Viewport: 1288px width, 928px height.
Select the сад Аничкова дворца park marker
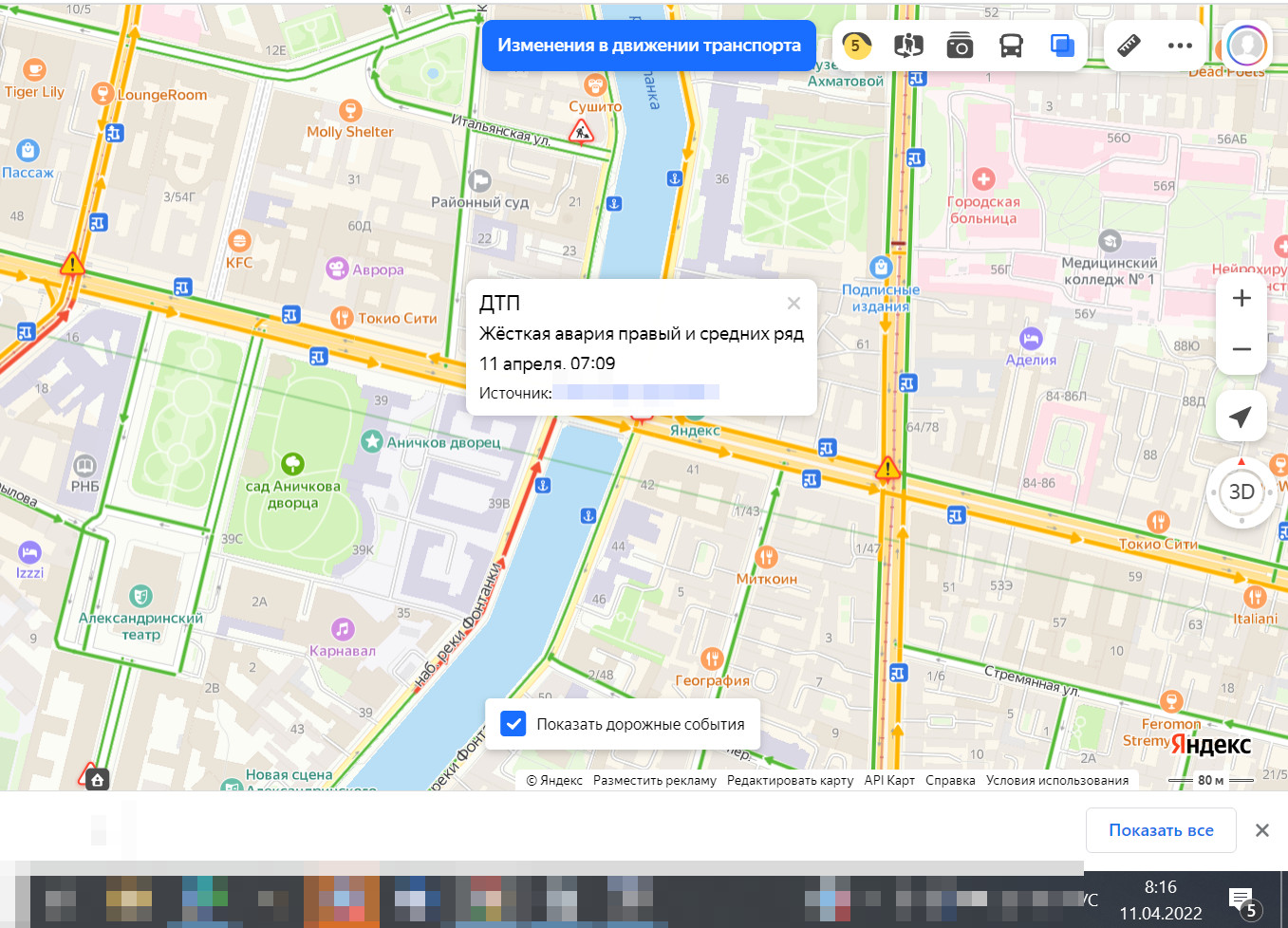pyautogui.click(x=292, y=463)
